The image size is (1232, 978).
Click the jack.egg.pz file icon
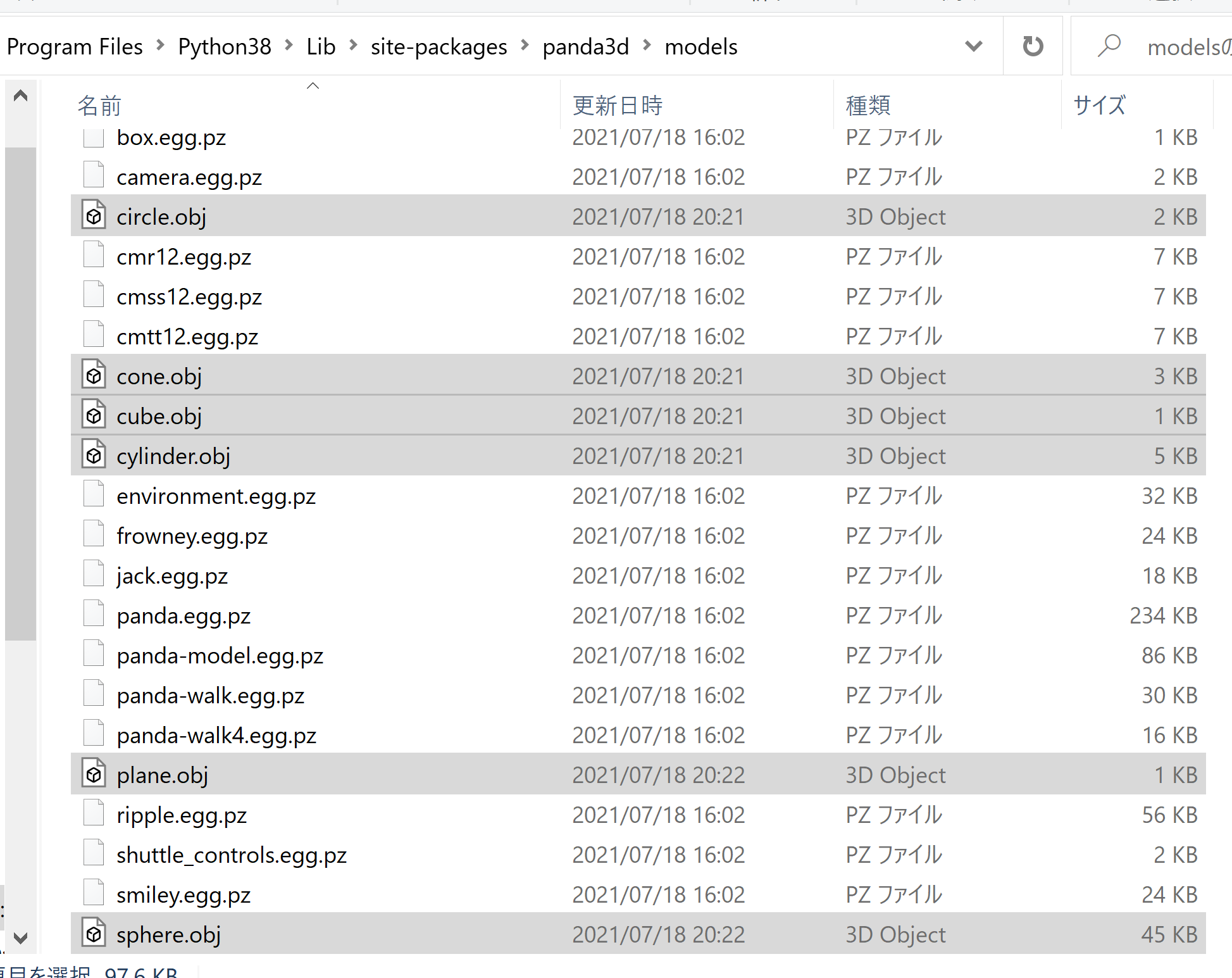coord(94,574)
